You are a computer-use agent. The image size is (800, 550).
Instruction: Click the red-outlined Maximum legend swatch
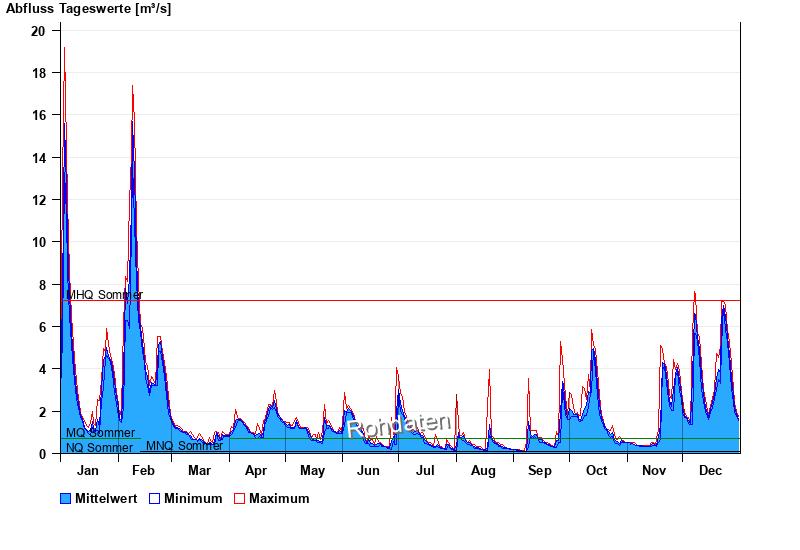pyautogui.click(x=240, y=499)
